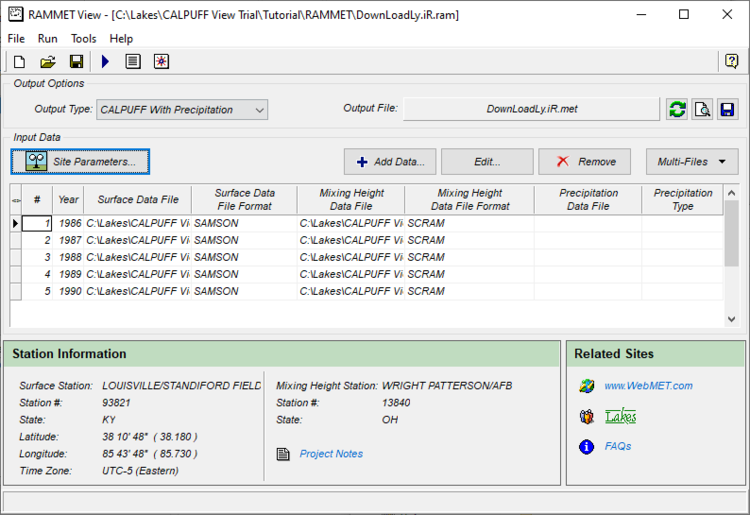The width and height of the screenshot is (750, 515).
Task: Open the output list file icon
Action: (132, 62)
